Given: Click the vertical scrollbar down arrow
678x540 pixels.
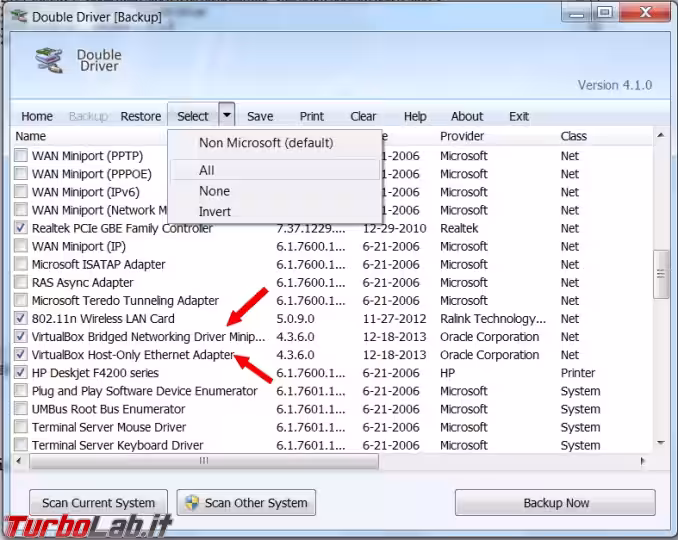Looking at the screenshot, I should (661, 443).
